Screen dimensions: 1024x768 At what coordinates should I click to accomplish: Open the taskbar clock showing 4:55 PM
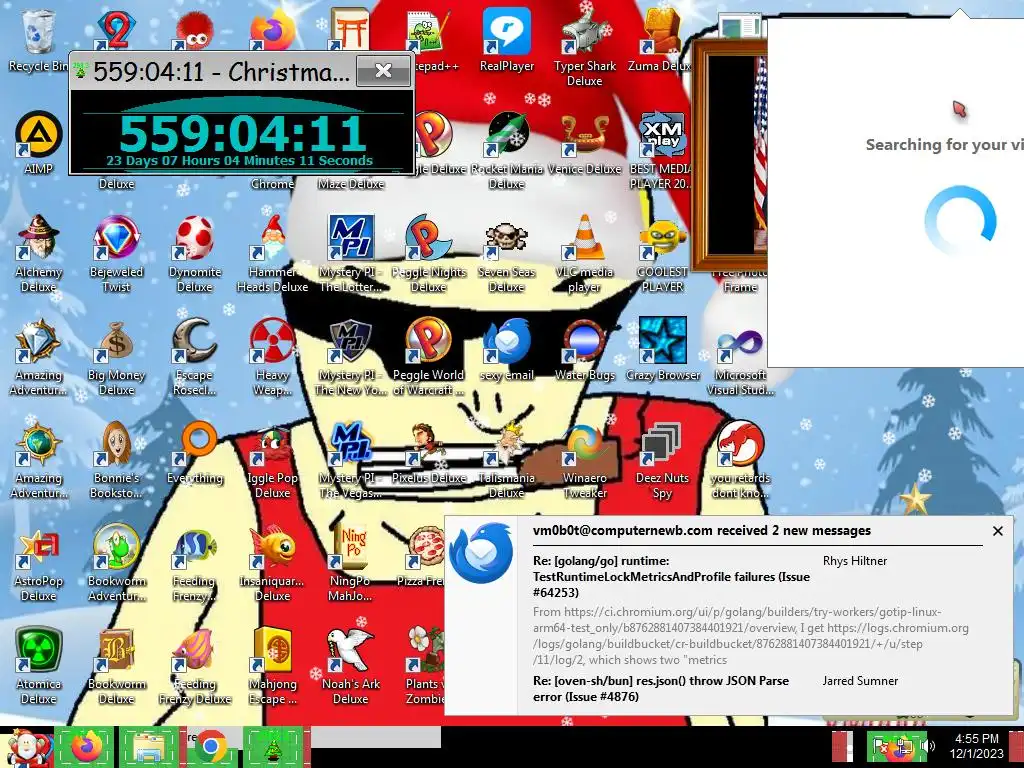(x=976, y=746)
